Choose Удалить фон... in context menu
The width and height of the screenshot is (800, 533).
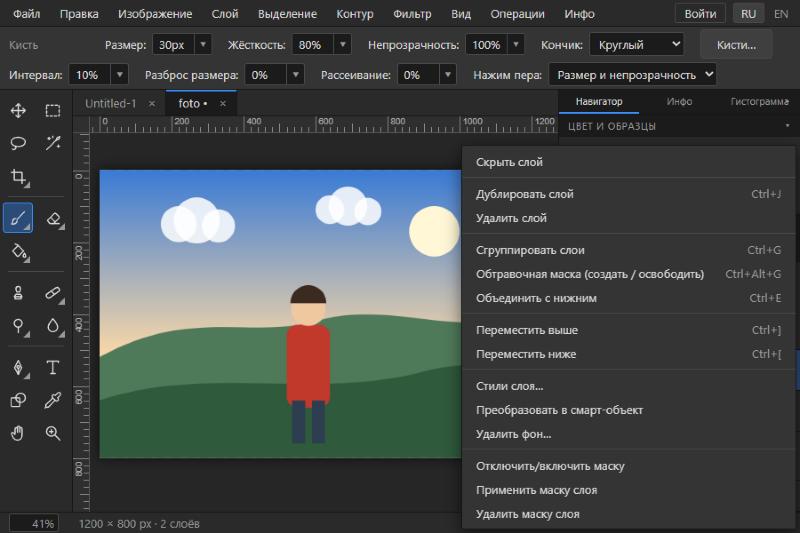click(x=629, y=435)
